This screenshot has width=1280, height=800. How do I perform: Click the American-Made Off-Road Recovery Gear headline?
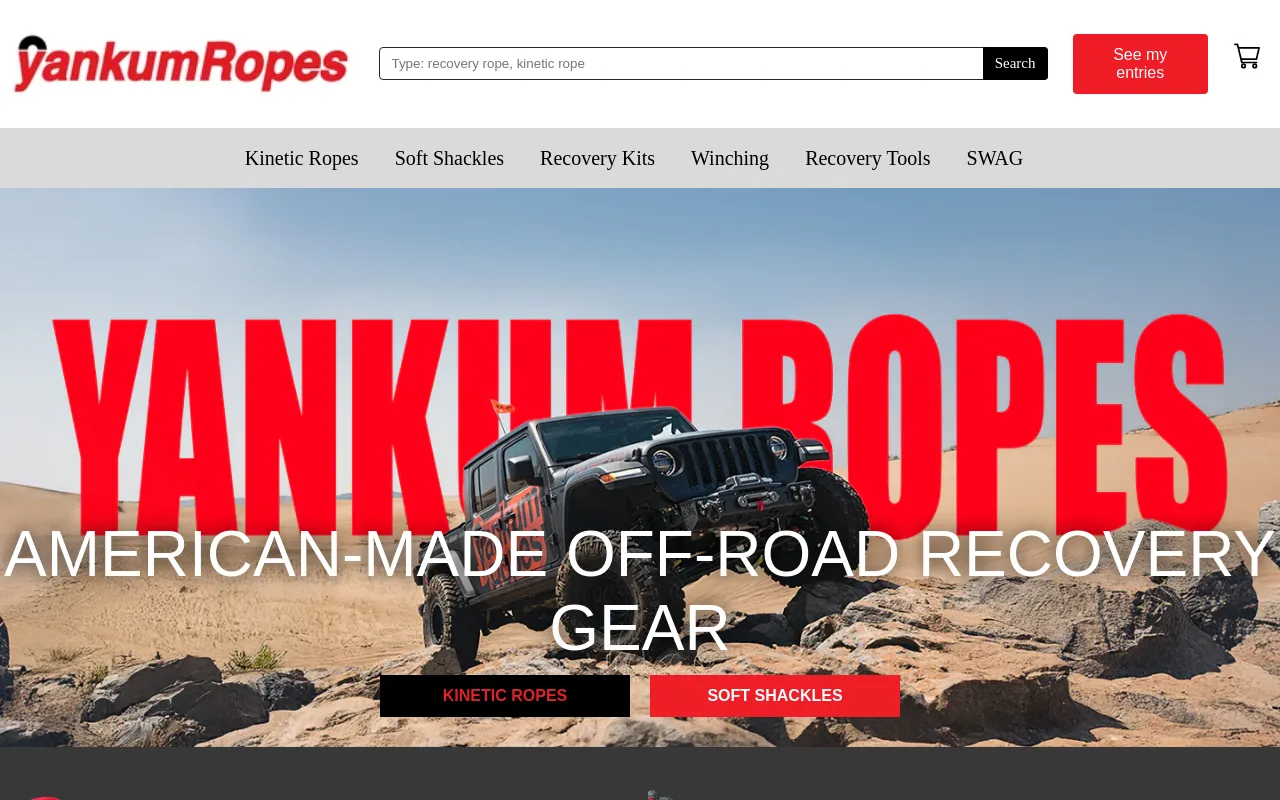pyautogui.click(x=640, y=590)
